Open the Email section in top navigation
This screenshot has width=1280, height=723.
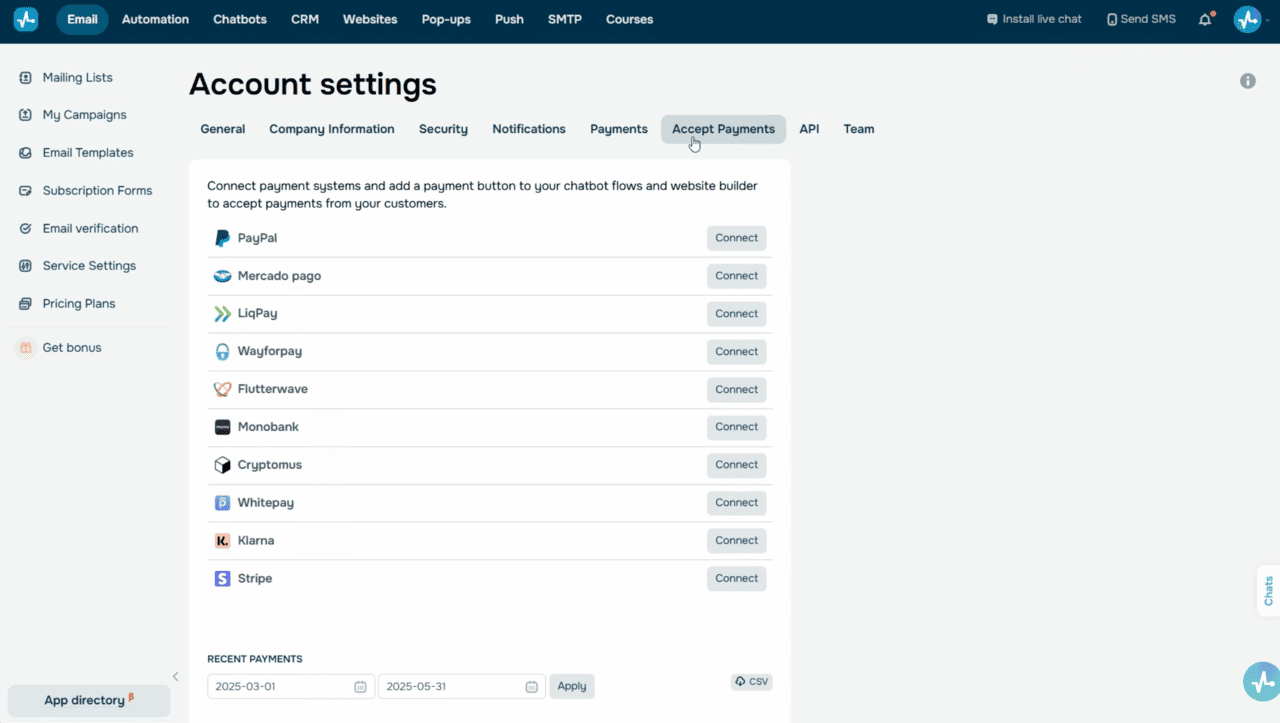[x=82, y=19]
